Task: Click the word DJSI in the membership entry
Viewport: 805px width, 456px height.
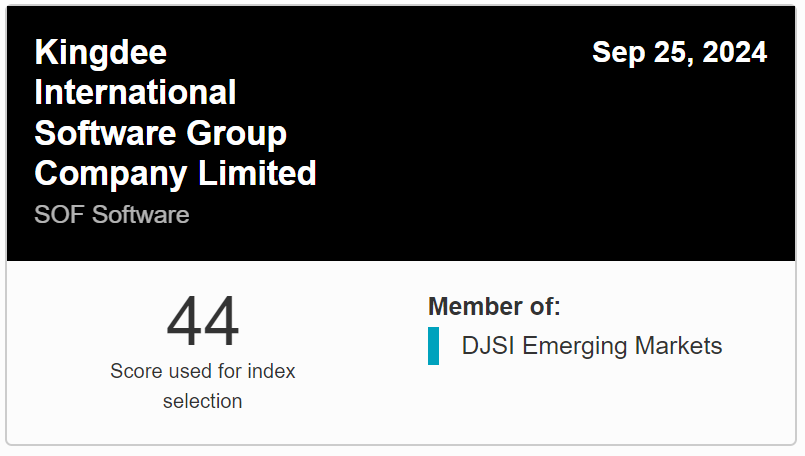Action: coord(489,347)
